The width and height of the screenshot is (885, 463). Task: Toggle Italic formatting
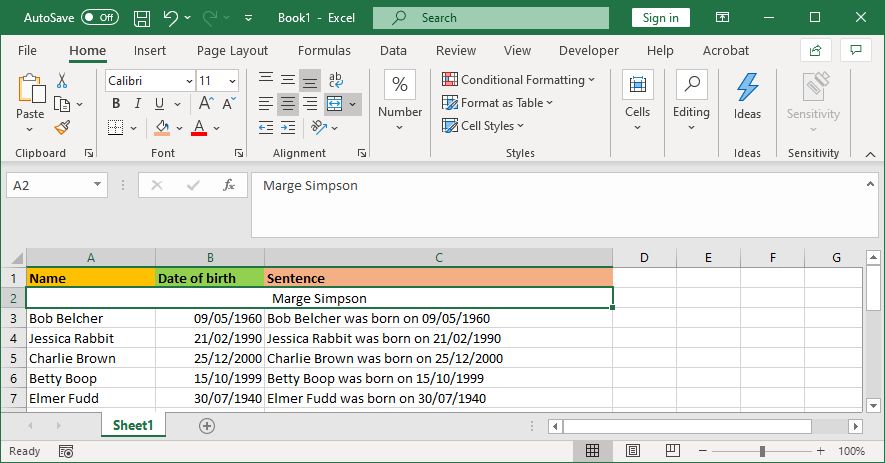tap(137, 103)
